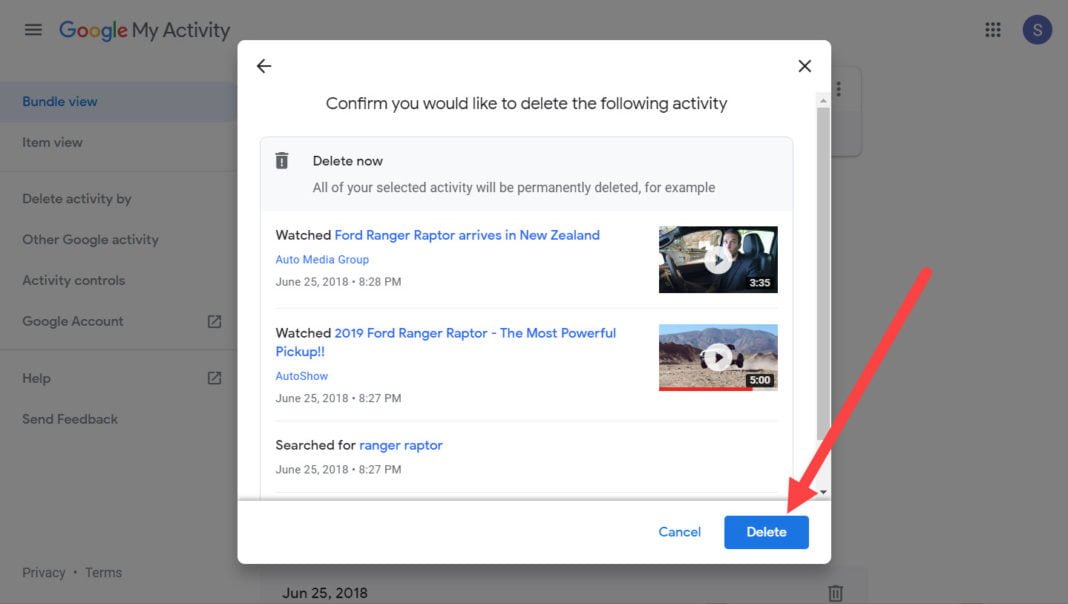The image size is (1068, 604).
Task: Open Auto Media Group channel link
Action: point(322,259)
